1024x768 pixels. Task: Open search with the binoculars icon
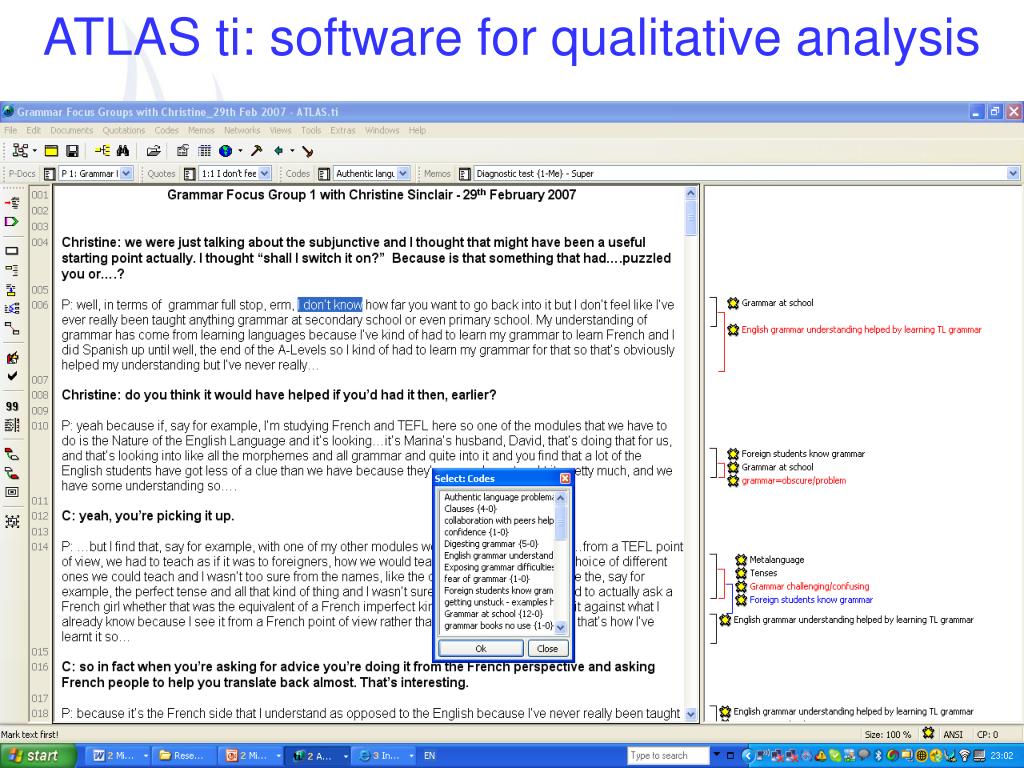click(x=123, y=151)
